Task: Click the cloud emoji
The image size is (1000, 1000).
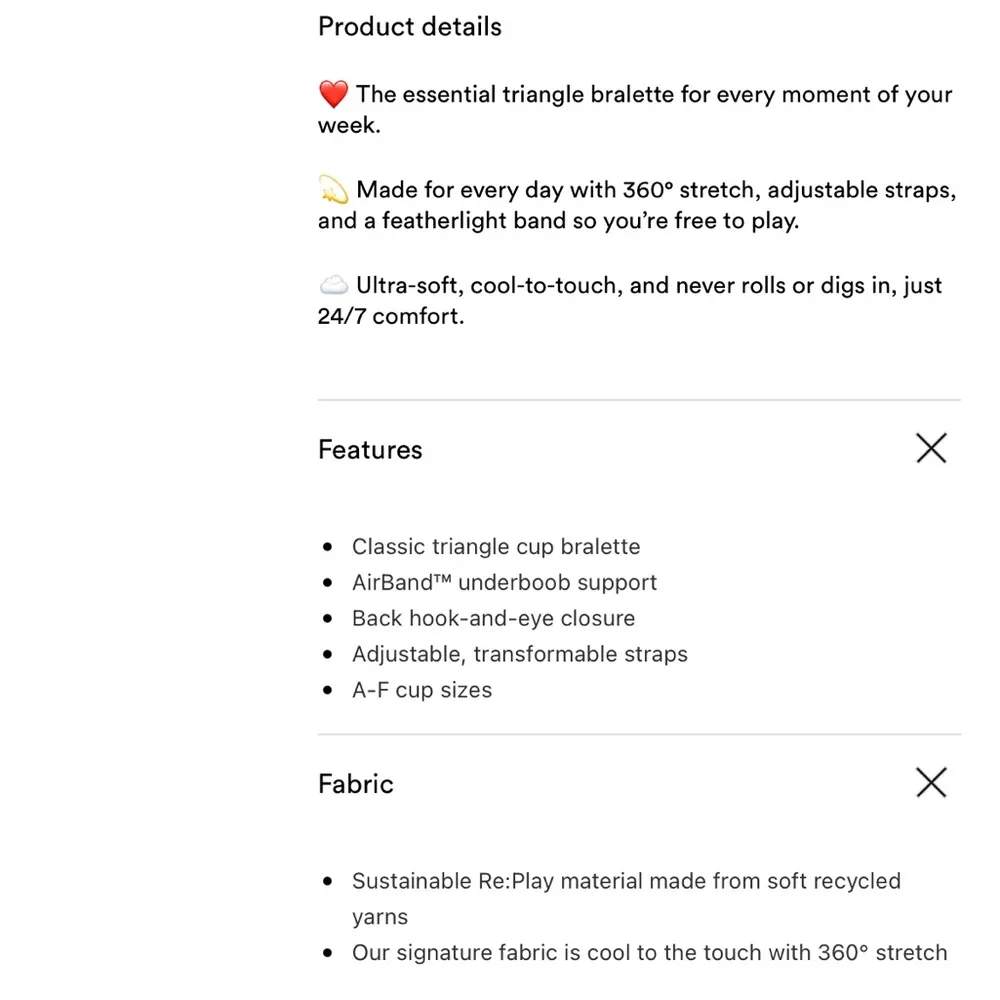Action: [333, 286]
